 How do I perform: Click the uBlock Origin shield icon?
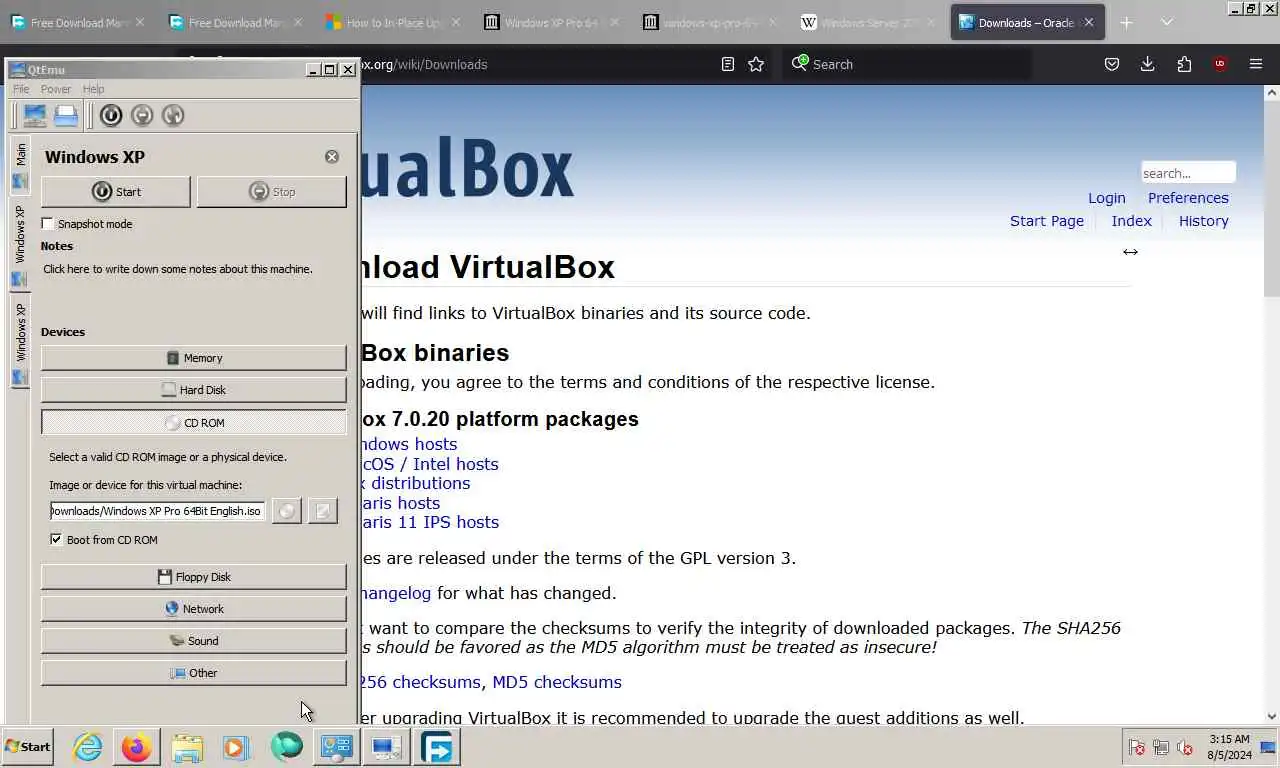(x=1220, y=64)
